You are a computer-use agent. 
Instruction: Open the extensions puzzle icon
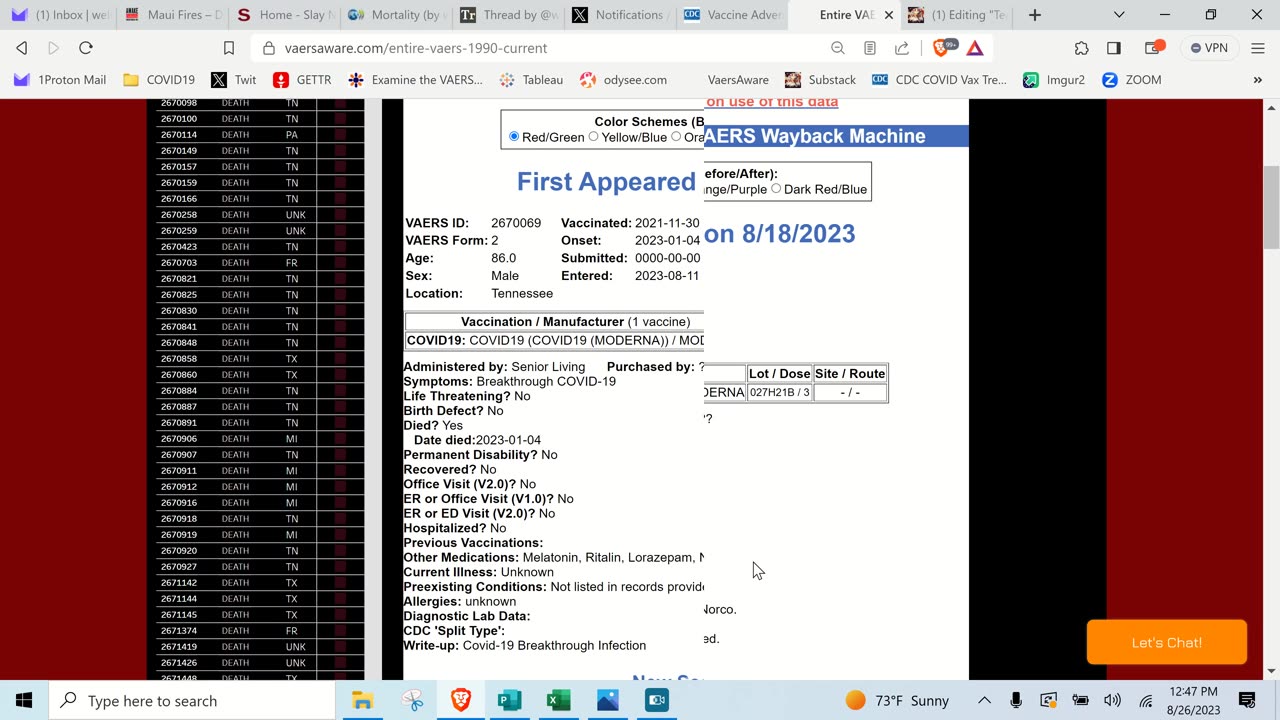coord(1082,48)
